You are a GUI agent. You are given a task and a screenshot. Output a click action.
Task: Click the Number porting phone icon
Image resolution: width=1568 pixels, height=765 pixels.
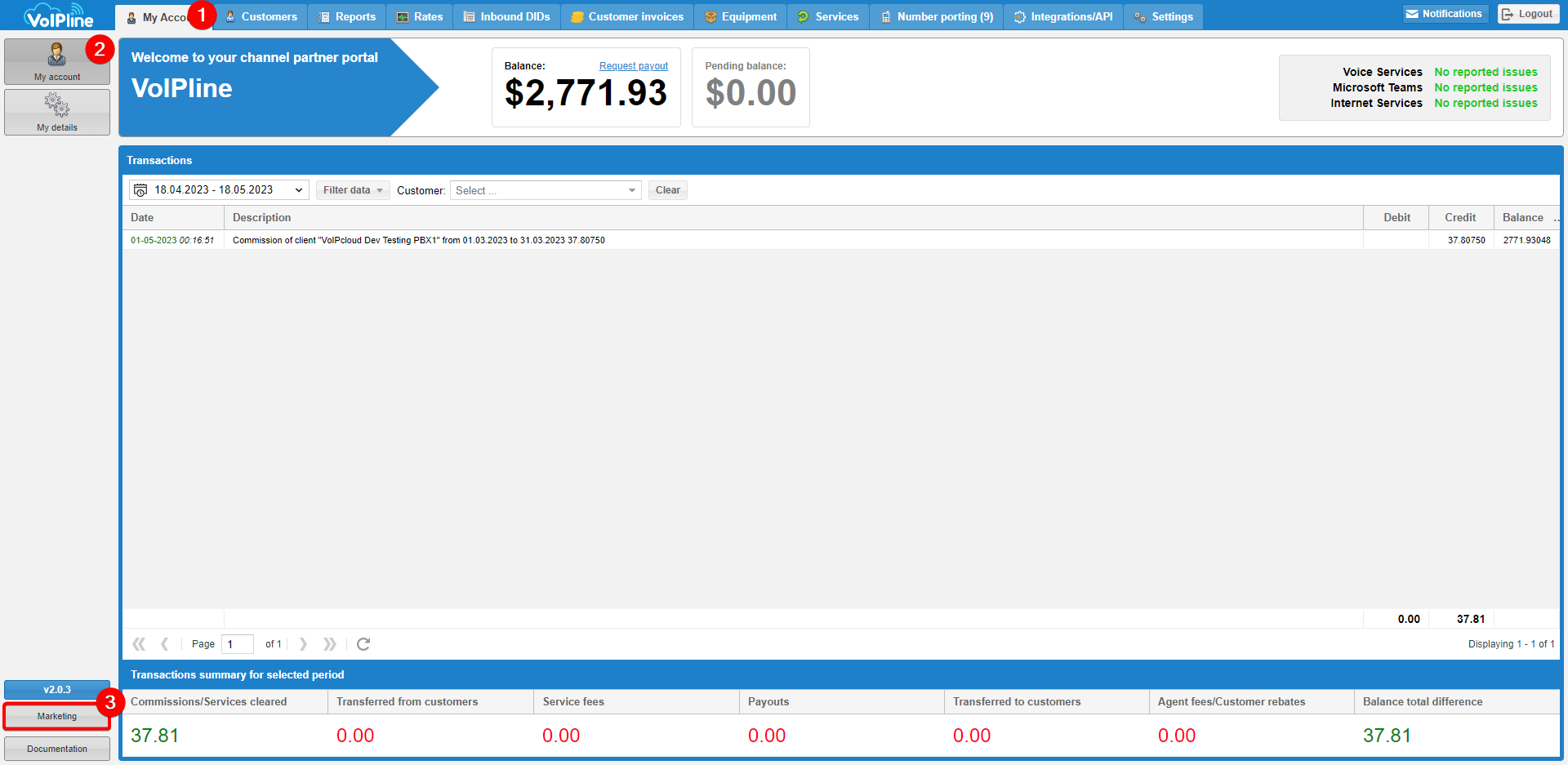[886, 16]
